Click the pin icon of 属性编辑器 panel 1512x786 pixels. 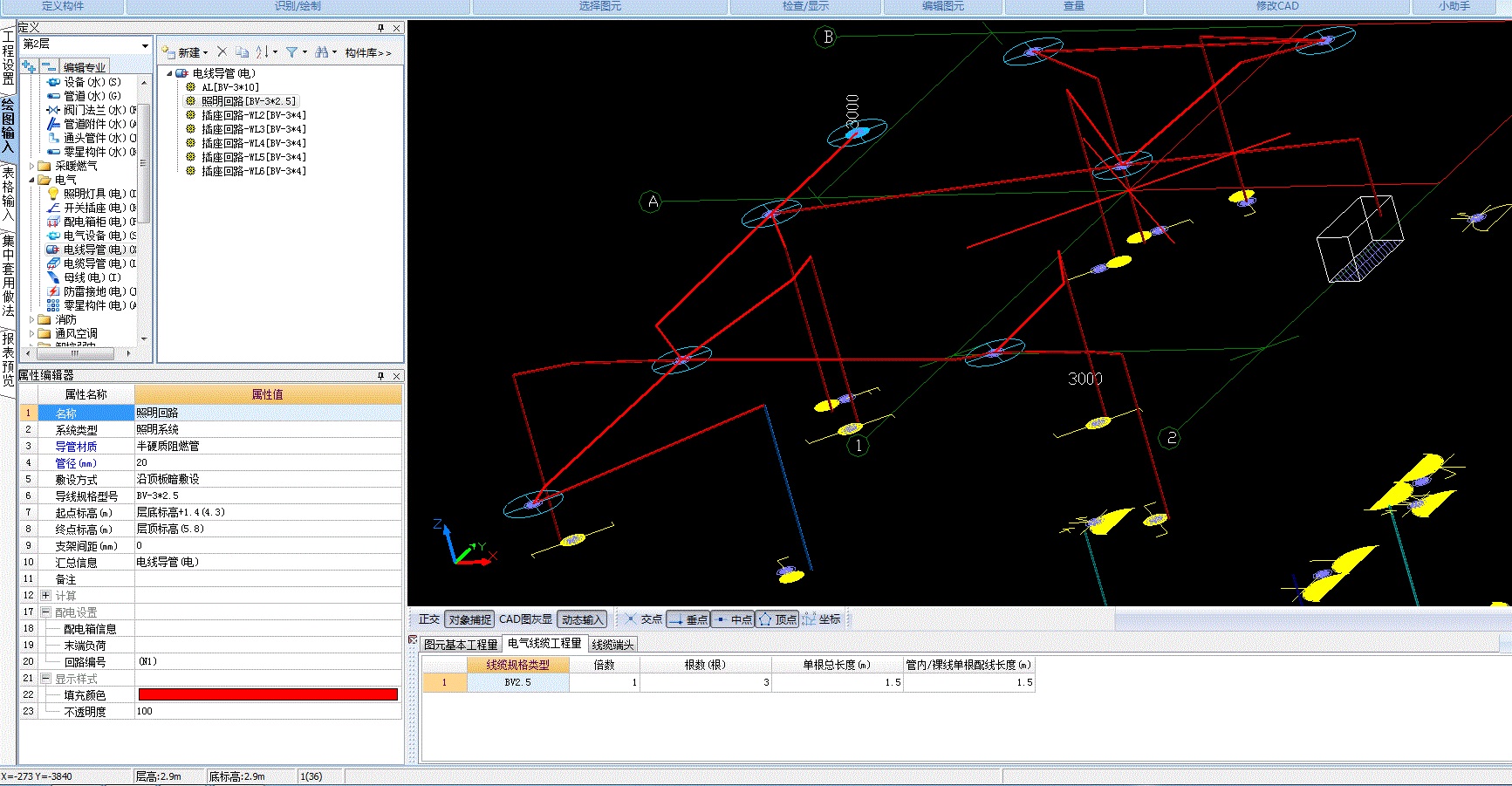tap(380, 375)
